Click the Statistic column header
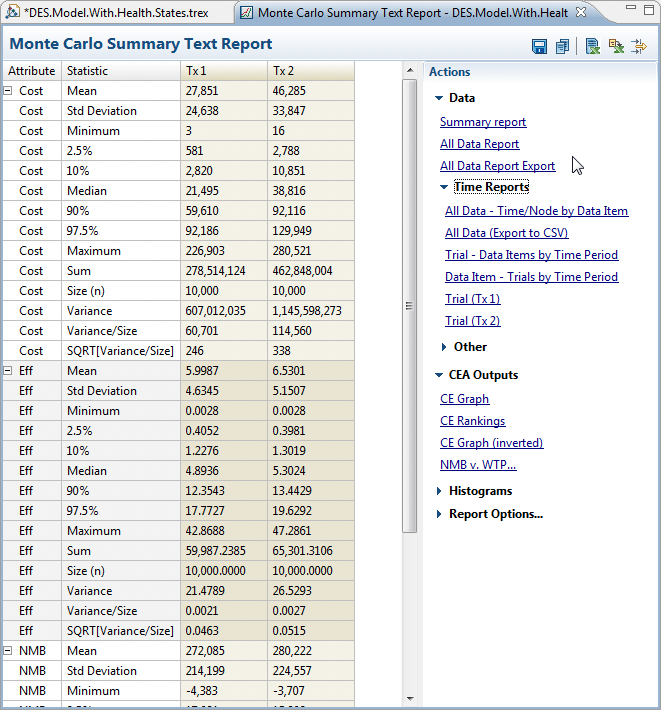Image resolution: width=661 pixels, height=710 pixels. point(121,71)
